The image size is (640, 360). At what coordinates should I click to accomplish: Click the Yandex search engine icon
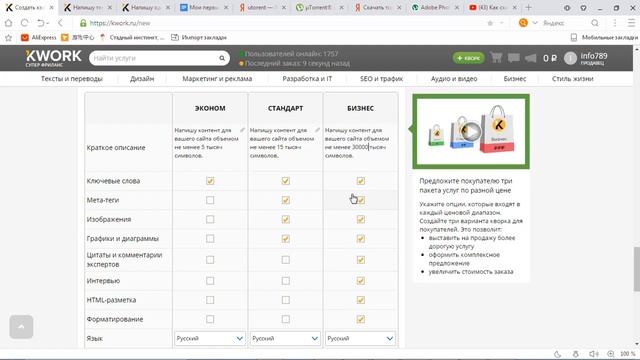(x=523, y=23)
